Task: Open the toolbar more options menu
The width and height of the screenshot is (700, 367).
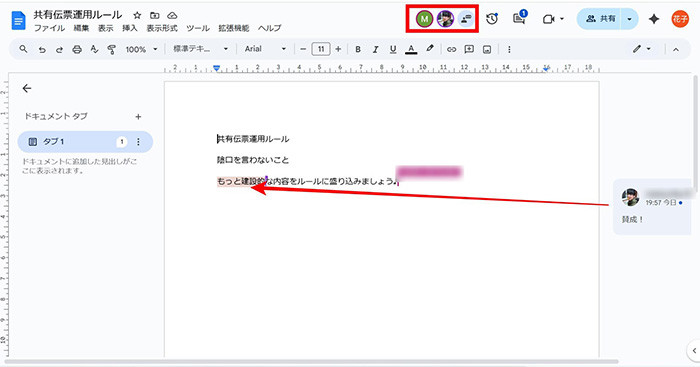Action: click(x=509, y=50)
